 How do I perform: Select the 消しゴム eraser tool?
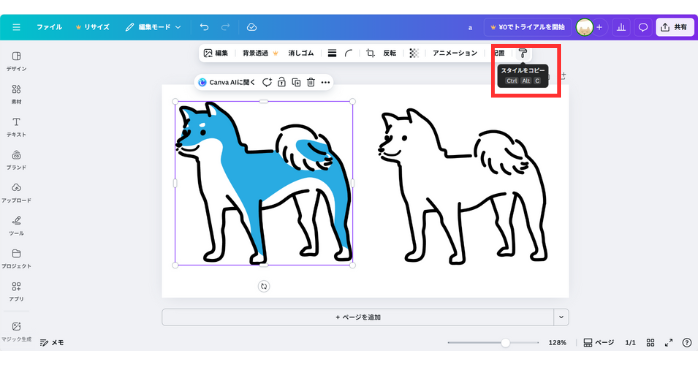tap(301, 53)
